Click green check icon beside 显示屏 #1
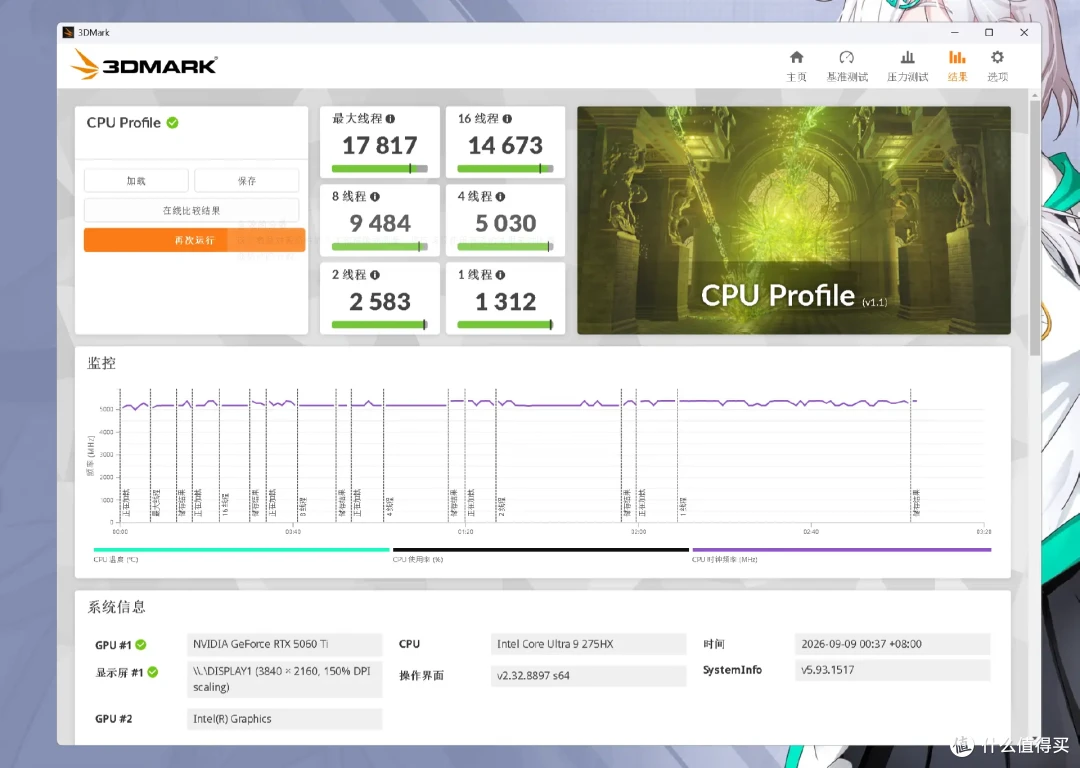This screenshot has height=768, width=1080. pos(153,672)
